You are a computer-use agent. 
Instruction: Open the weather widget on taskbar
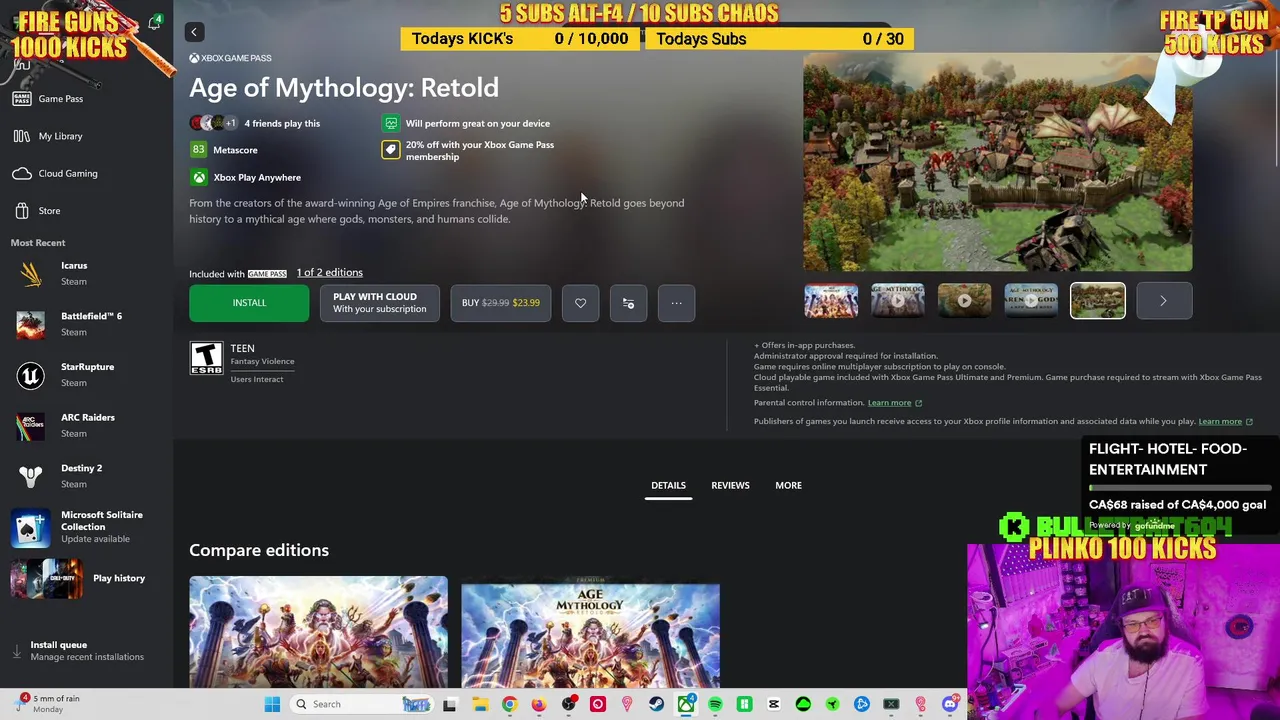click(x=48, y=704)
